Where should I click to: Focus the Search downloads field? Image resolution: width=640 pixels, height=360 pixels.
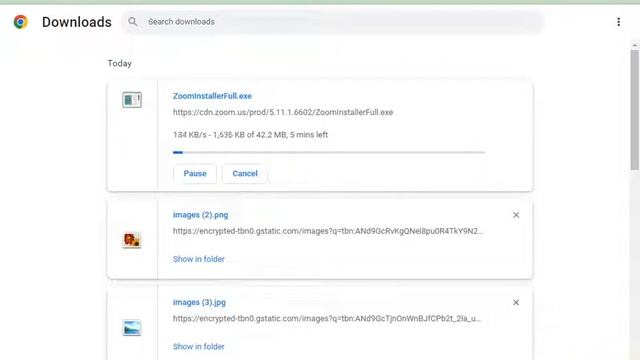pyautogui.click(x=333, y=22)
